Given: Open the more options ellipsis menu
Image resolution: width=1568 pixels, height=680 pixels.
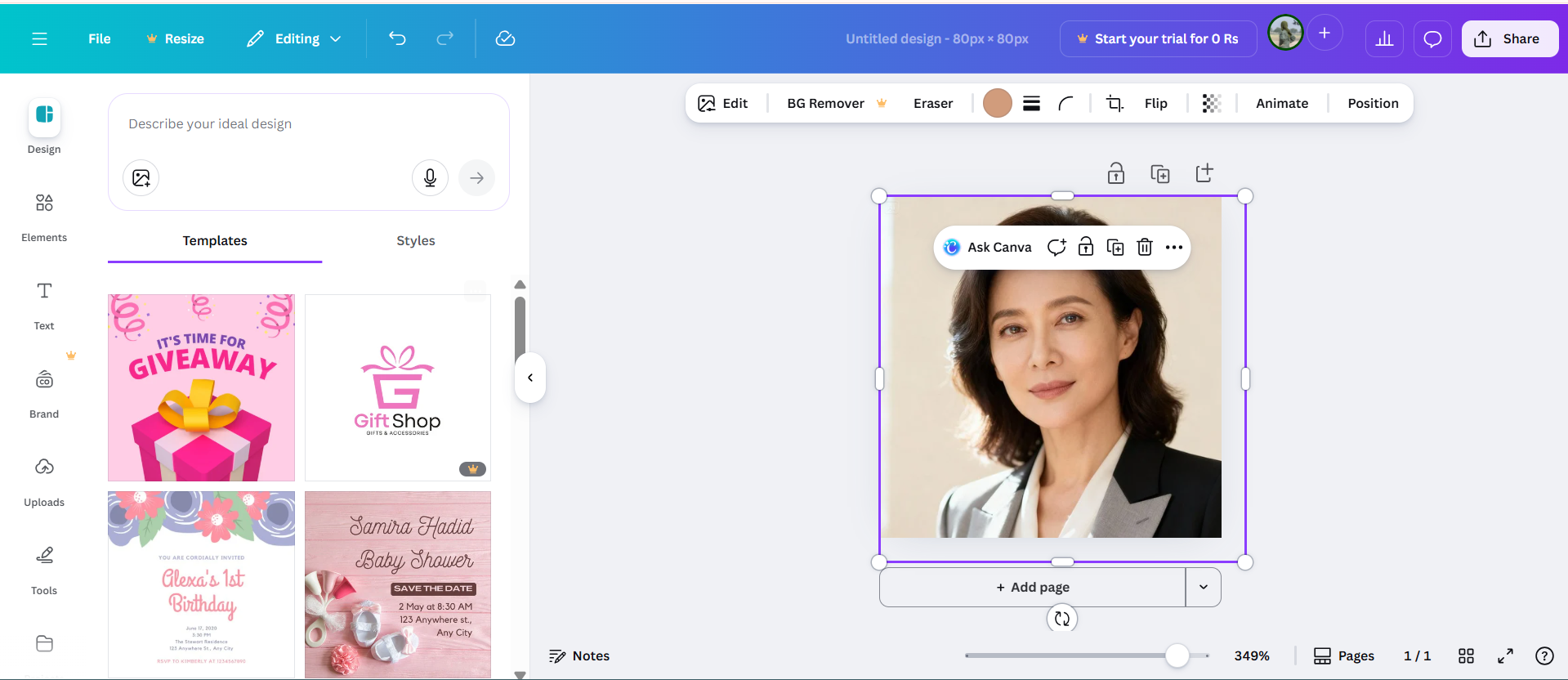Looking at the screenshot, I should pyautogui.click(x=1174, y=248).
